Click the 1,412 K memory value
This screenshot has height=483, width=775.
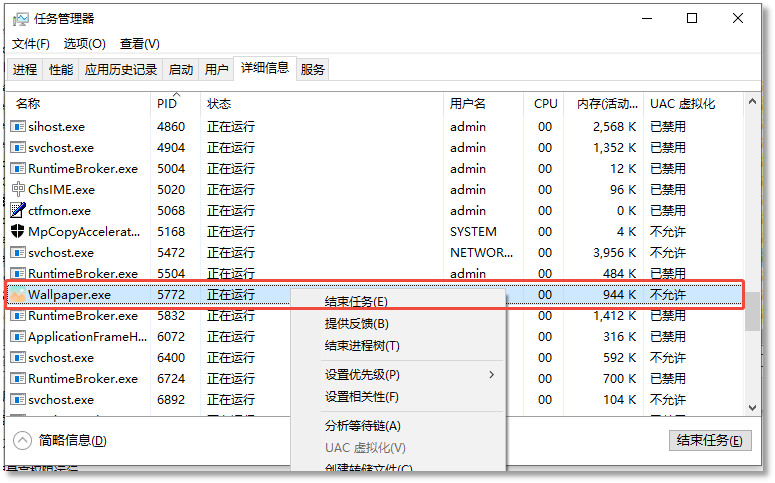(614, 316)
